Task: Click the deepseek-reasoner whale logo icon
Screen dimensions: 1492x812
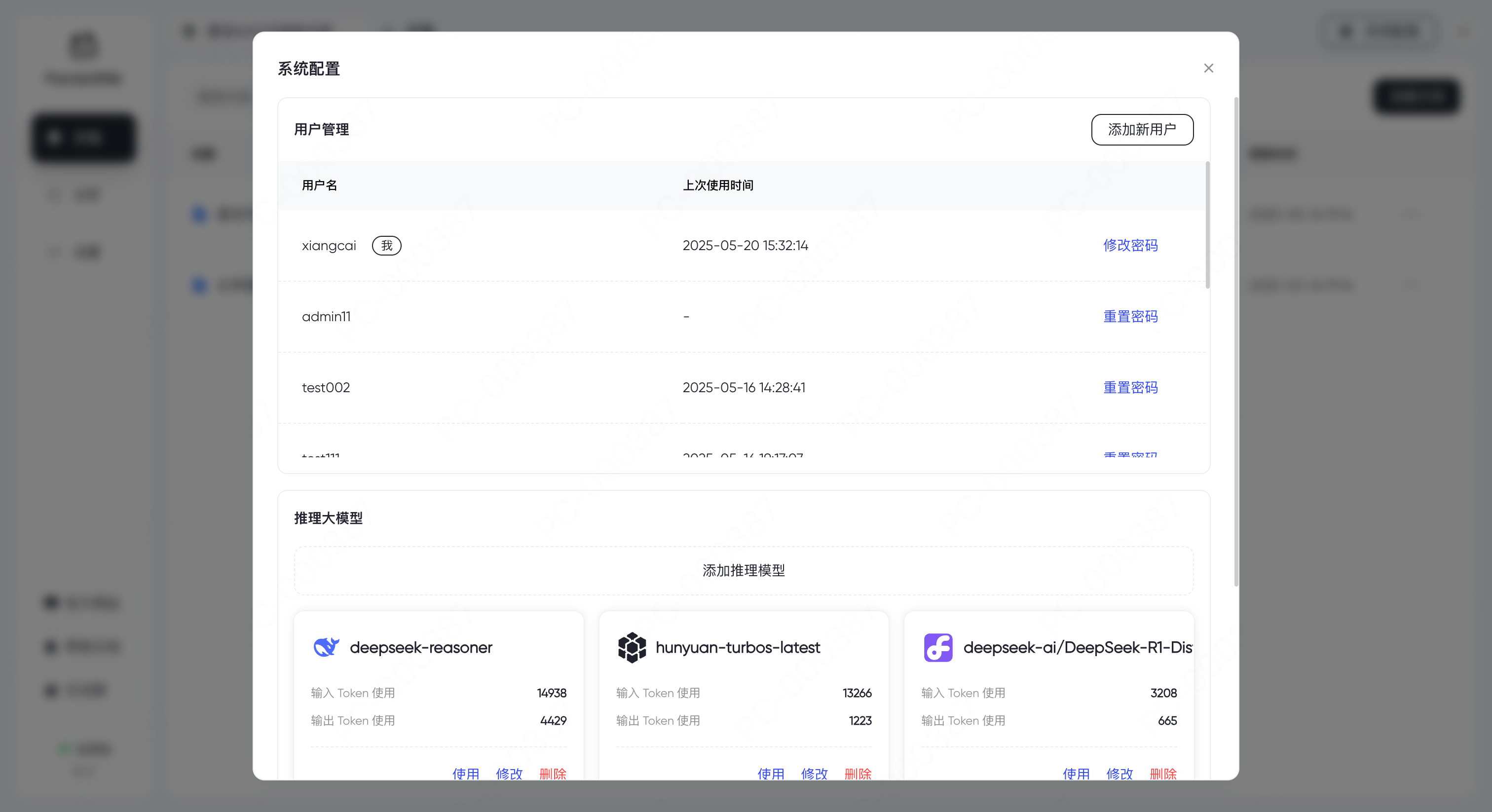Action: 326,647
